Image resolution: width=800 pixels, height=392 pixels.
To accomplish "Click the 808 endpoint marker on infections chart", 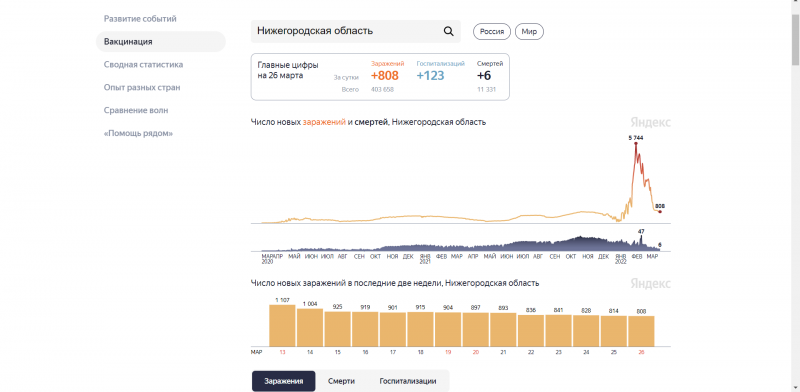I will pos(660,211).
